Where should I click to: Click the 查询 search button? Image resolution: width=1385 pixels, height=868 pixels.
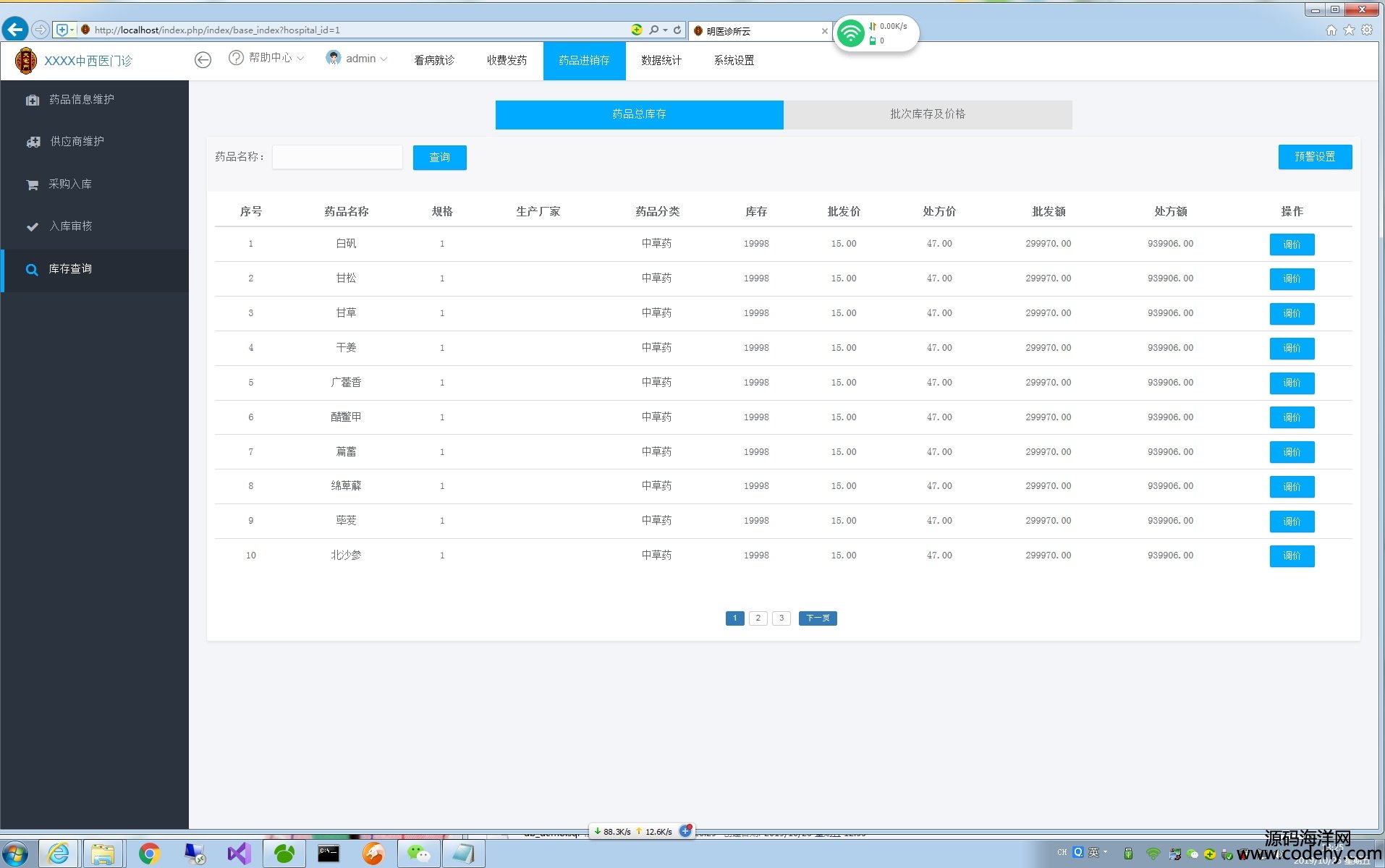[439, 158]
